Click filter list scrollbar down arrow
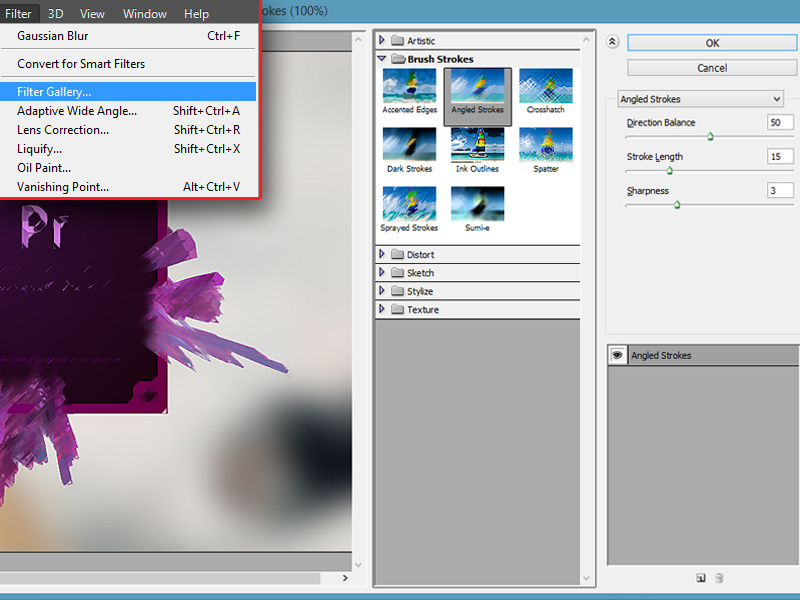 coord(586,578)
